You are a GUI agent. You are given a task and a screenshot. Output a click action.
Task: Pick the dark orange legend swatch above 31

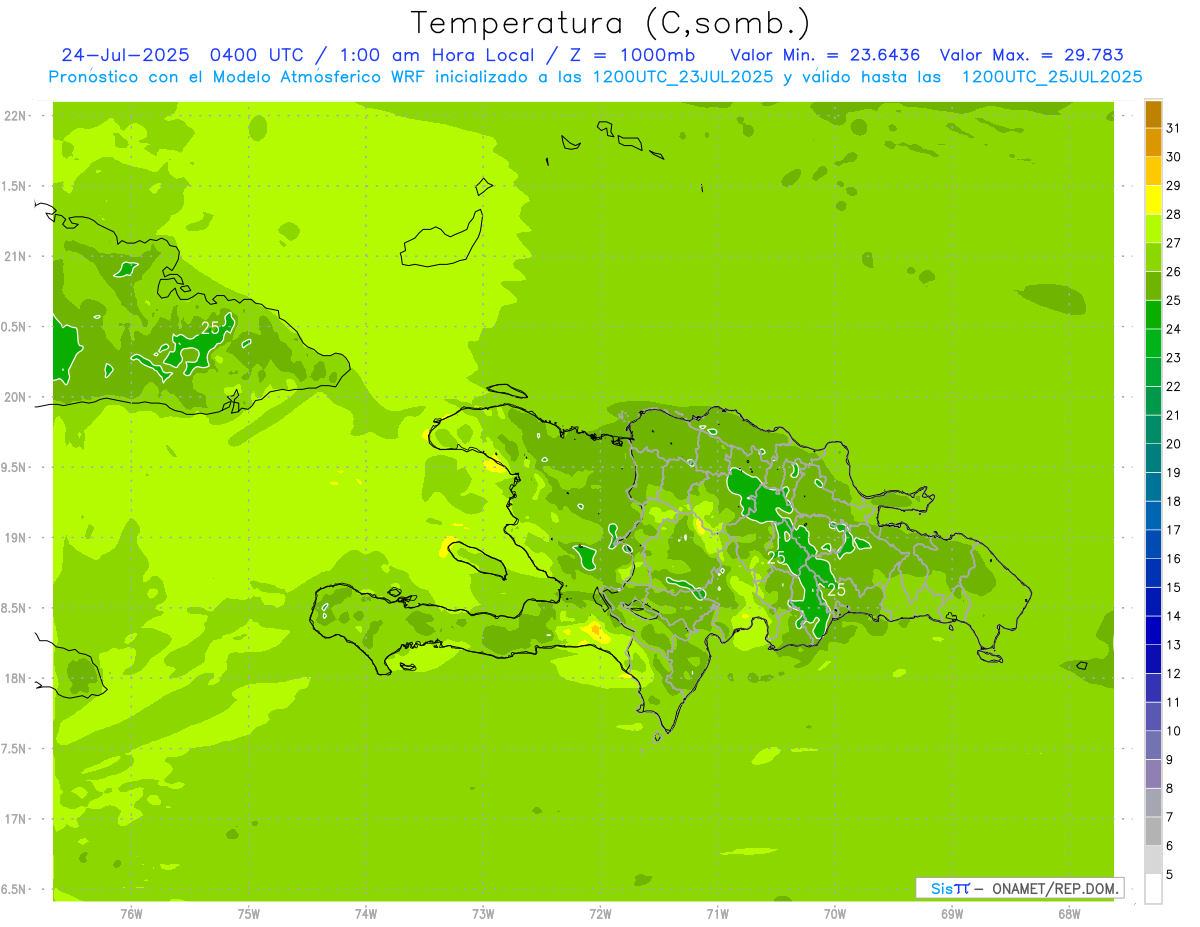point(1153,114)
